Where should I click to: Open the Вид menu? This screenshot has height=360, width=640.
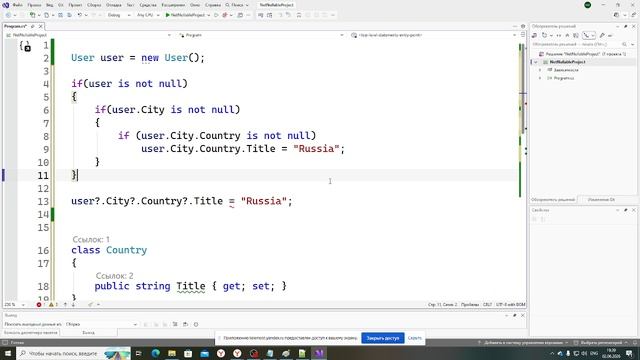[49, 5]
